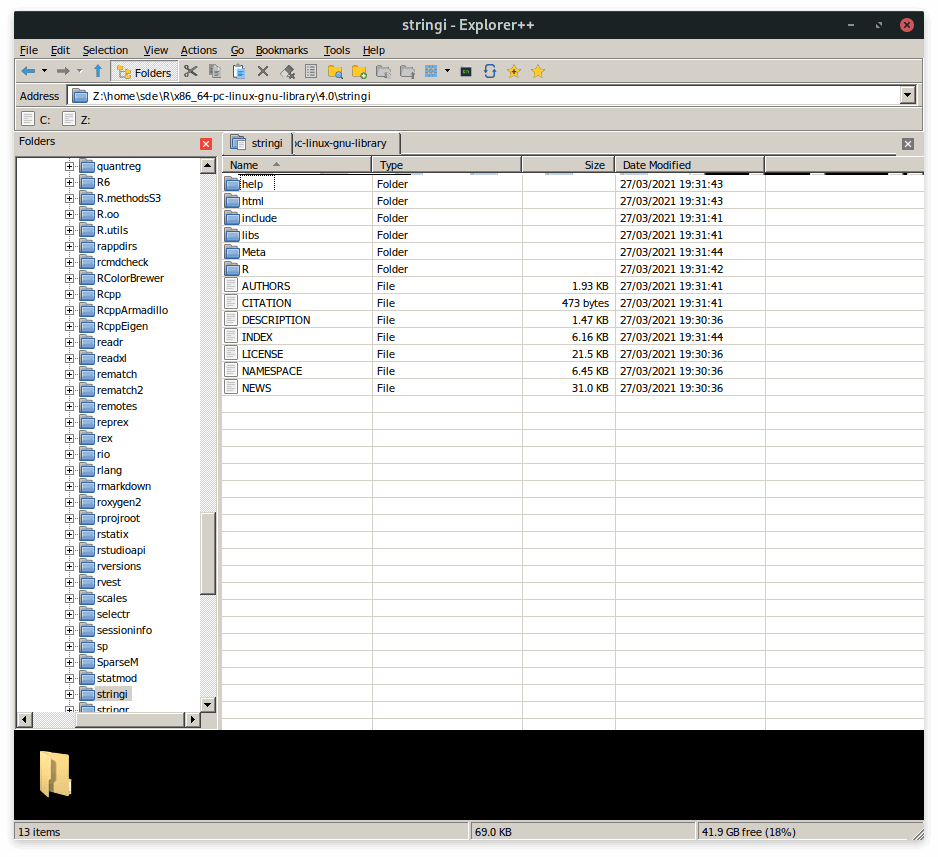The width and height of the screenshot is (938, 857).
Task: Click the Paste clipboard icon
Action: click(x=239, y=72)
